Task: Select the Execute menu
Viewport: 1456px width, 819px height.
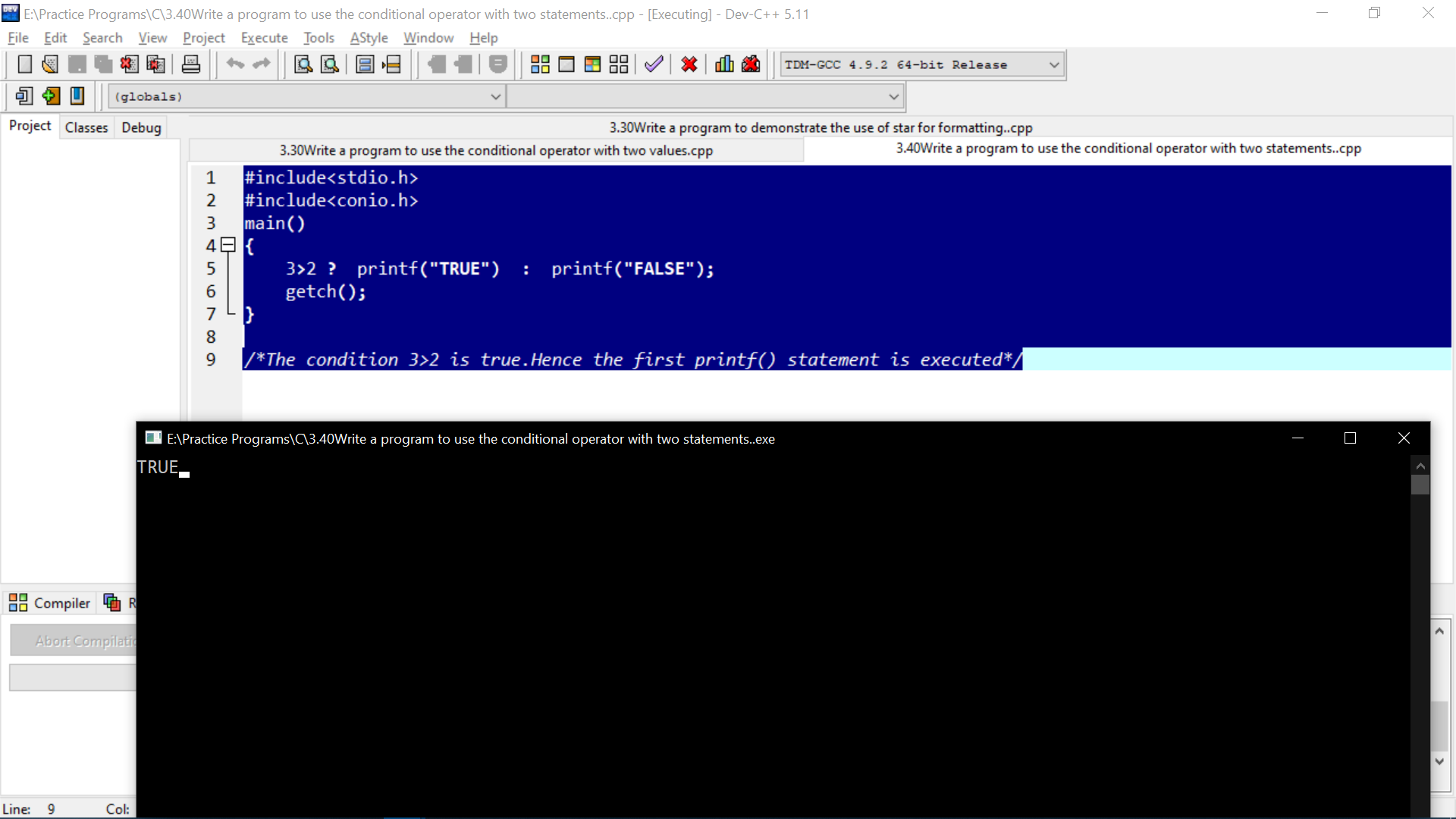Action: coord(264,37)
